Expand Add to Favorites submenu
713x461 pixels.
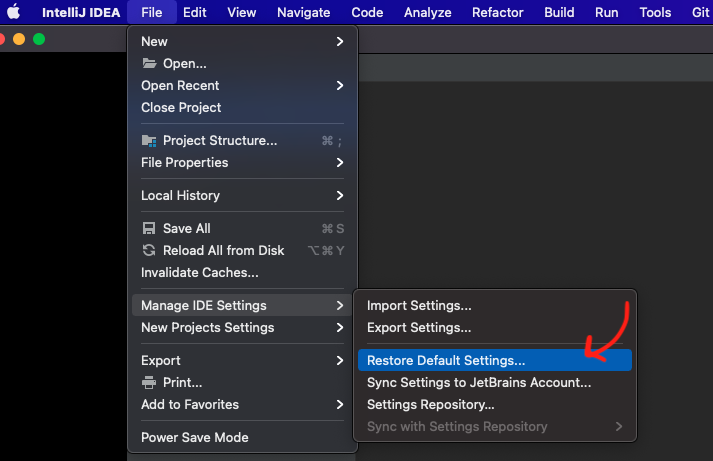pos(242,404)
